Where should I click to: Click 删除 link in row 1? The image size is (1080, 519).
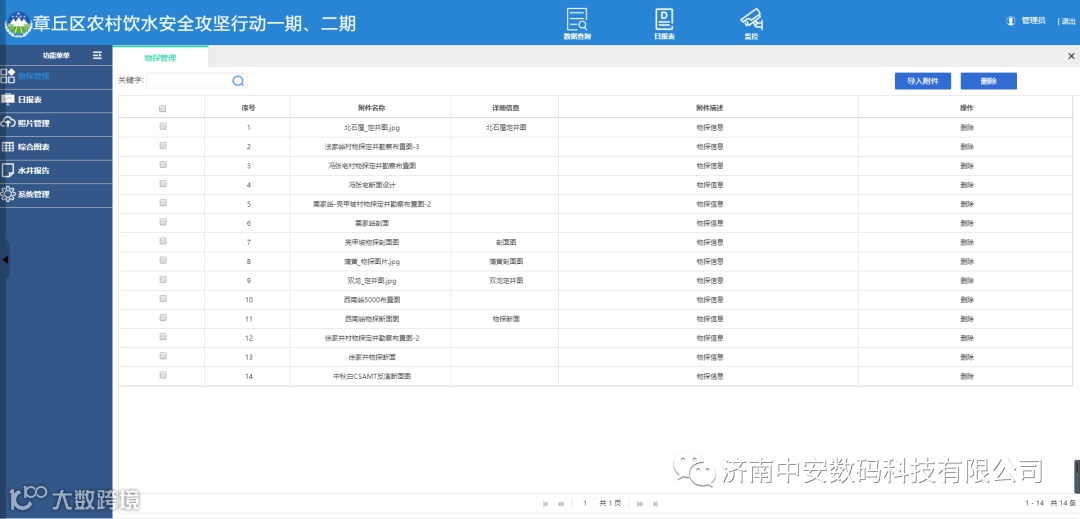click(x=967, y=127)
